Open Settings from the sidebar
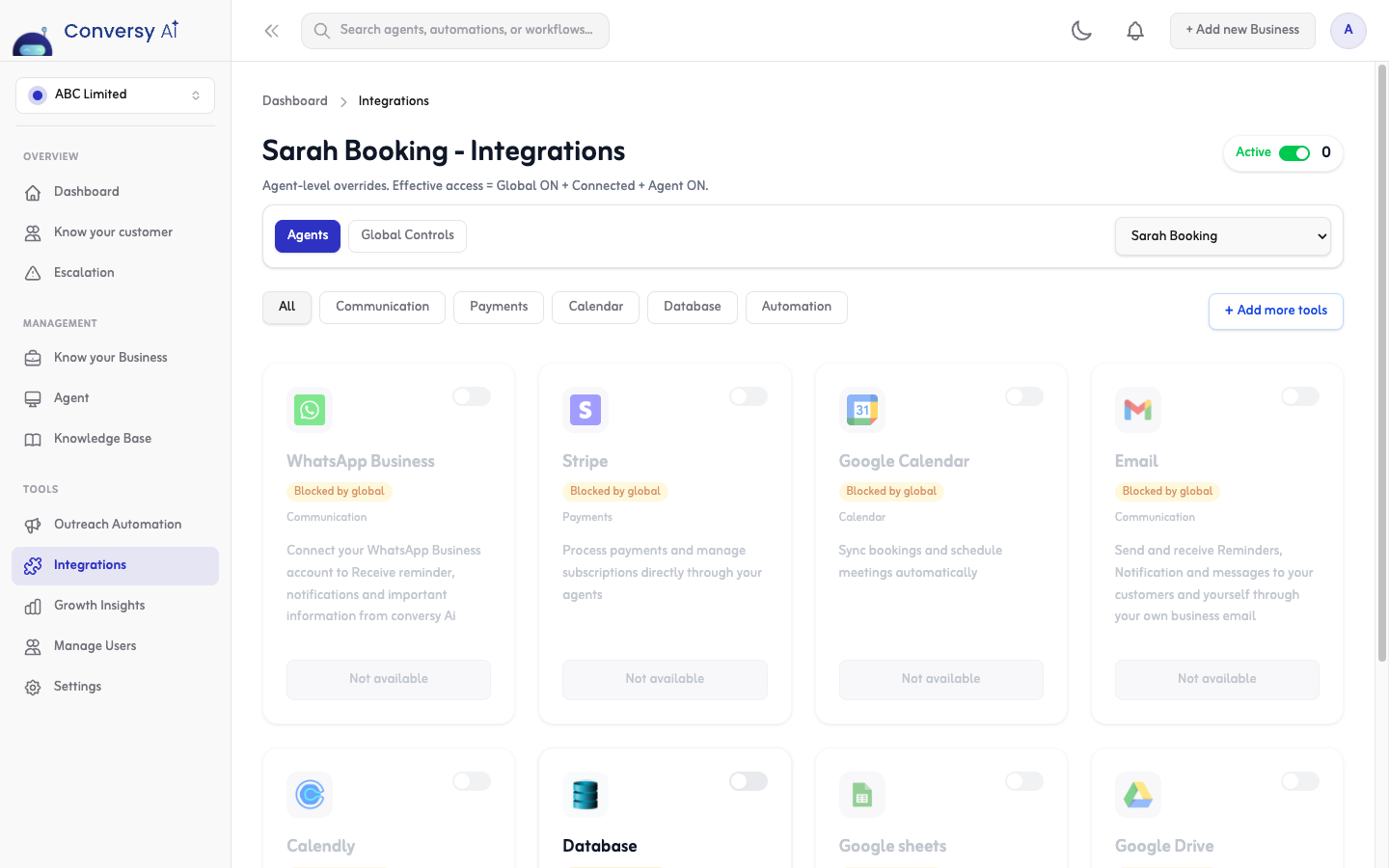Screen dimensions: 1389x868 (x=115, y=687)
